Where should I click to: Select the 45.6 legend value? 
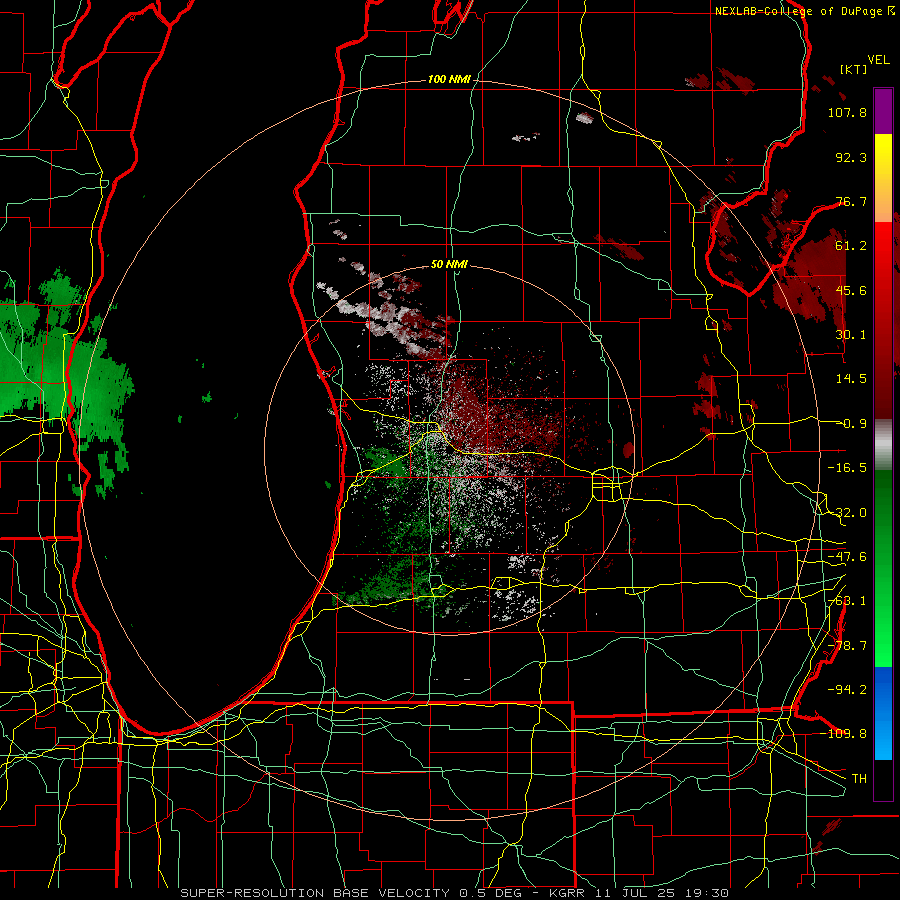851,290
